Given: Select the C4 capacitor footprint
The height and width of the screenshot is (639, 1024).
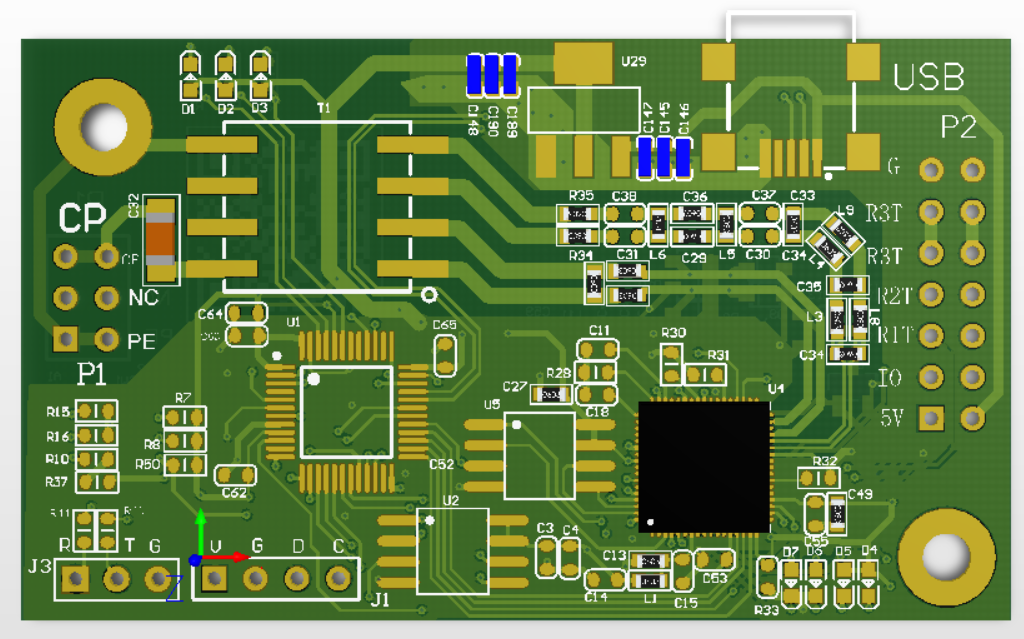Looking at the screenshot, I should point(569,557).
